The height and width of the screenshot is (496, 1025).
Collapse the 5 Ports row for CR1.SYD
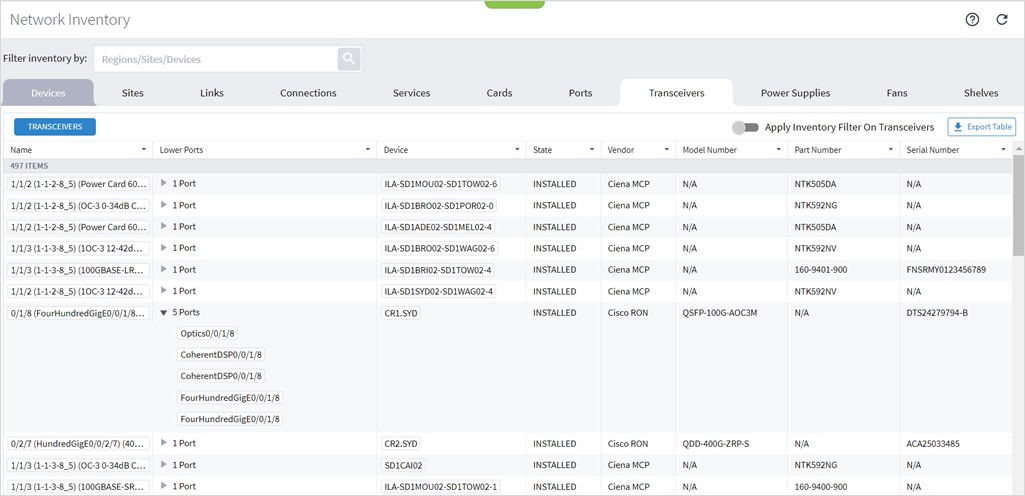coord(164,313)
